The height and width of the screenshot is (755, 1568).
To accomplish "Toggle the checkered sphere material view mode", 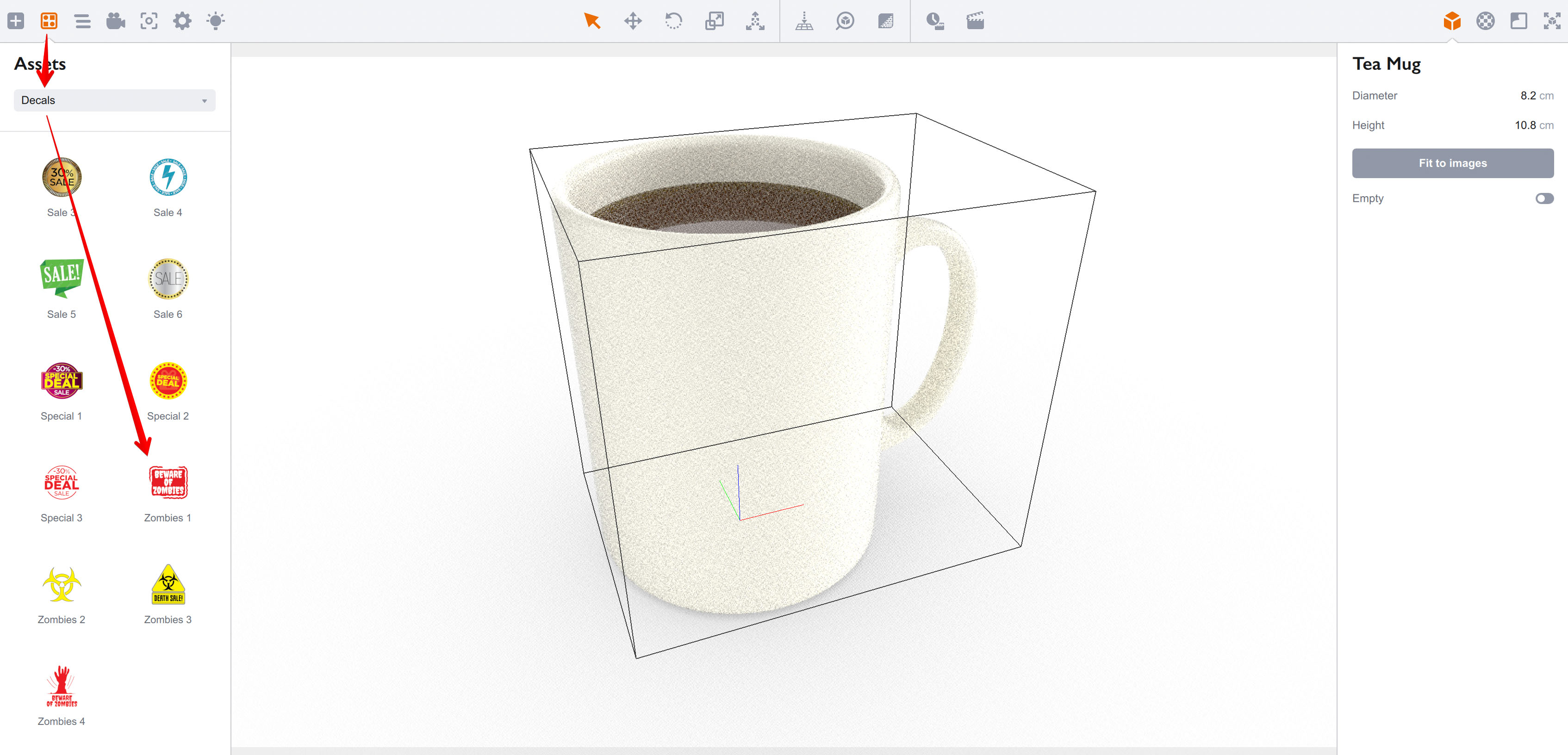I will [x=1485, y=21].
